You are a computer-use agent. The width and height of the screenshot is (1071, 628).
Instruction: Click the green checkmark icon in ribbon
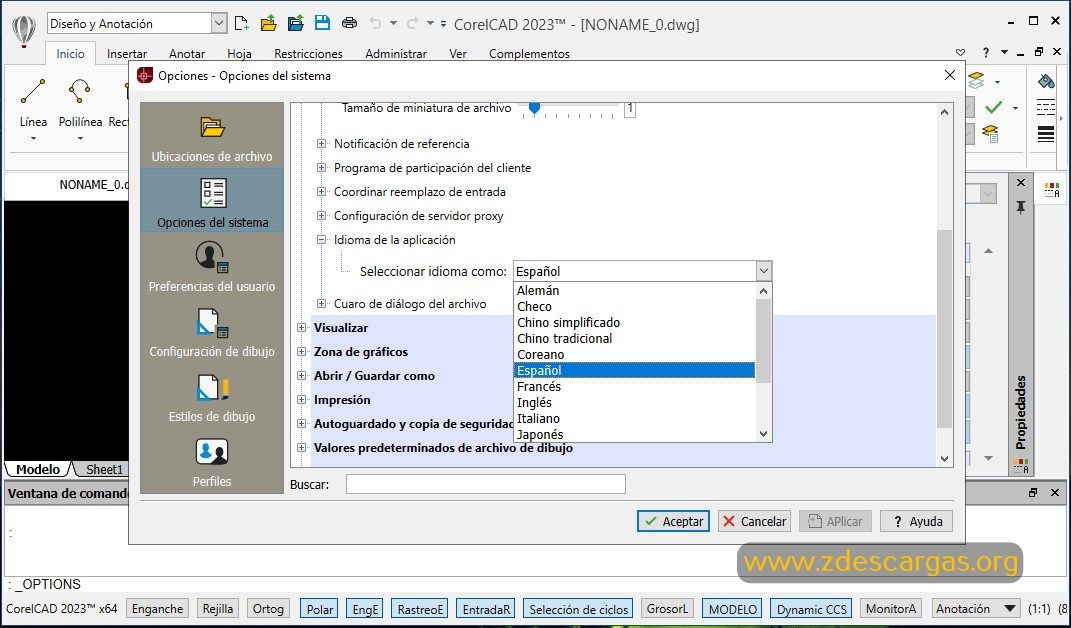click(994, 107)
